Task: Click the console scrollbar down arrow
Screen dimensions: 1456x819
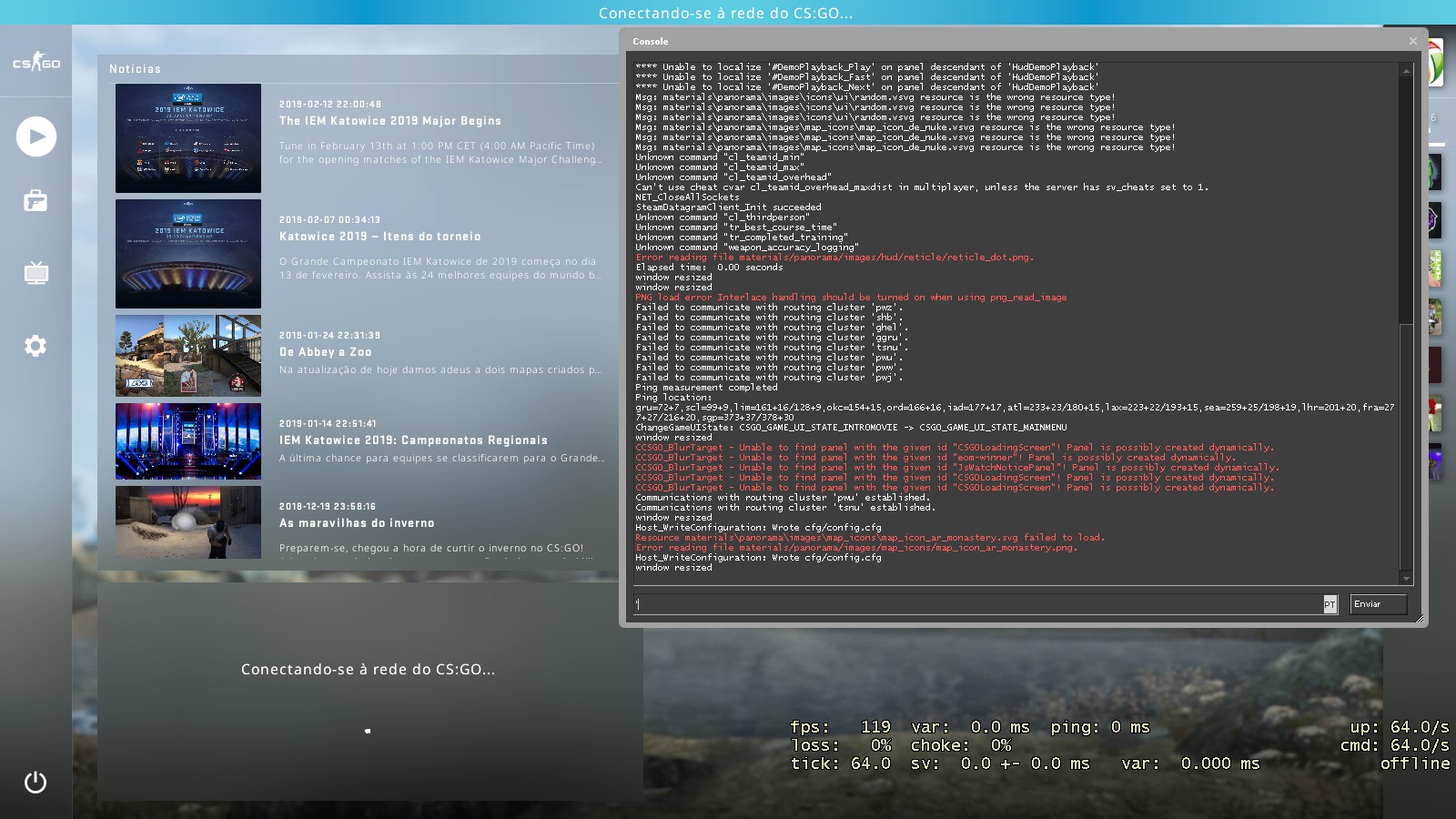Action: [x=1406, y=578]
